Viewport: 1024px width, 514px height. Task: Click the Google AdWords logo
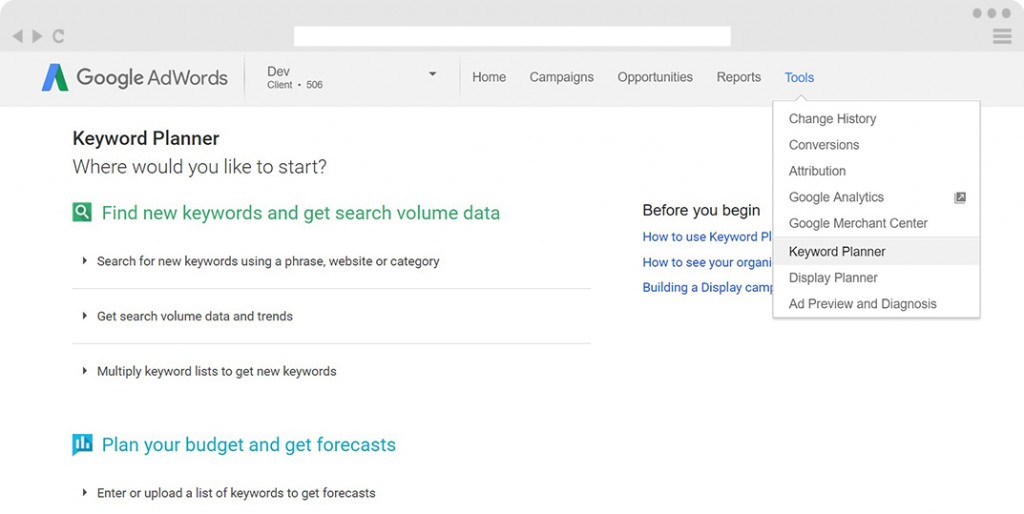pyautogui.click(x=135, y=78)
